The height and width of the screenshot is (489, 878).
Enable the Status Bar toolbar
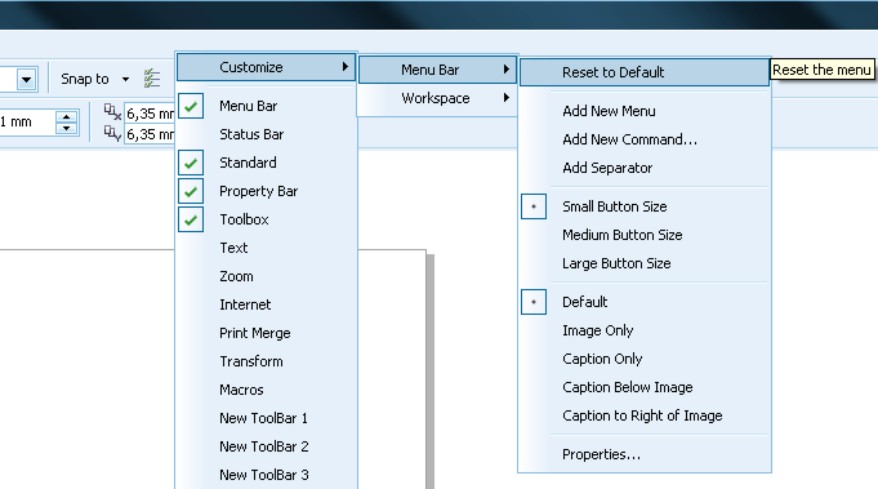coord(267,134)
